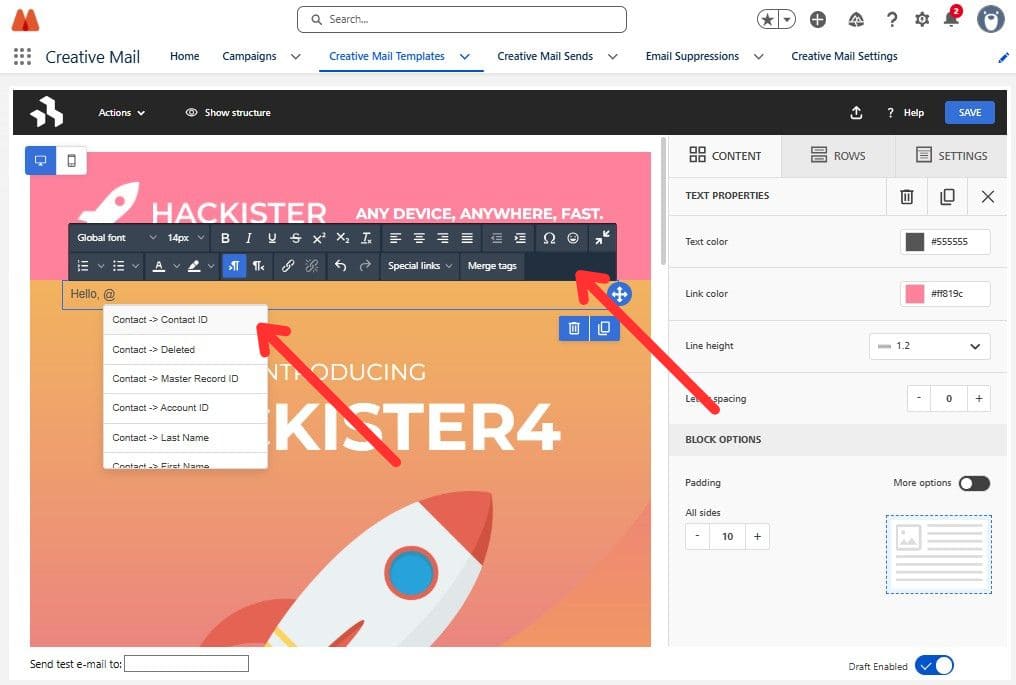Screen dimensions: 1016x685
Task: Undo the last edit
Action: point(341,266)
